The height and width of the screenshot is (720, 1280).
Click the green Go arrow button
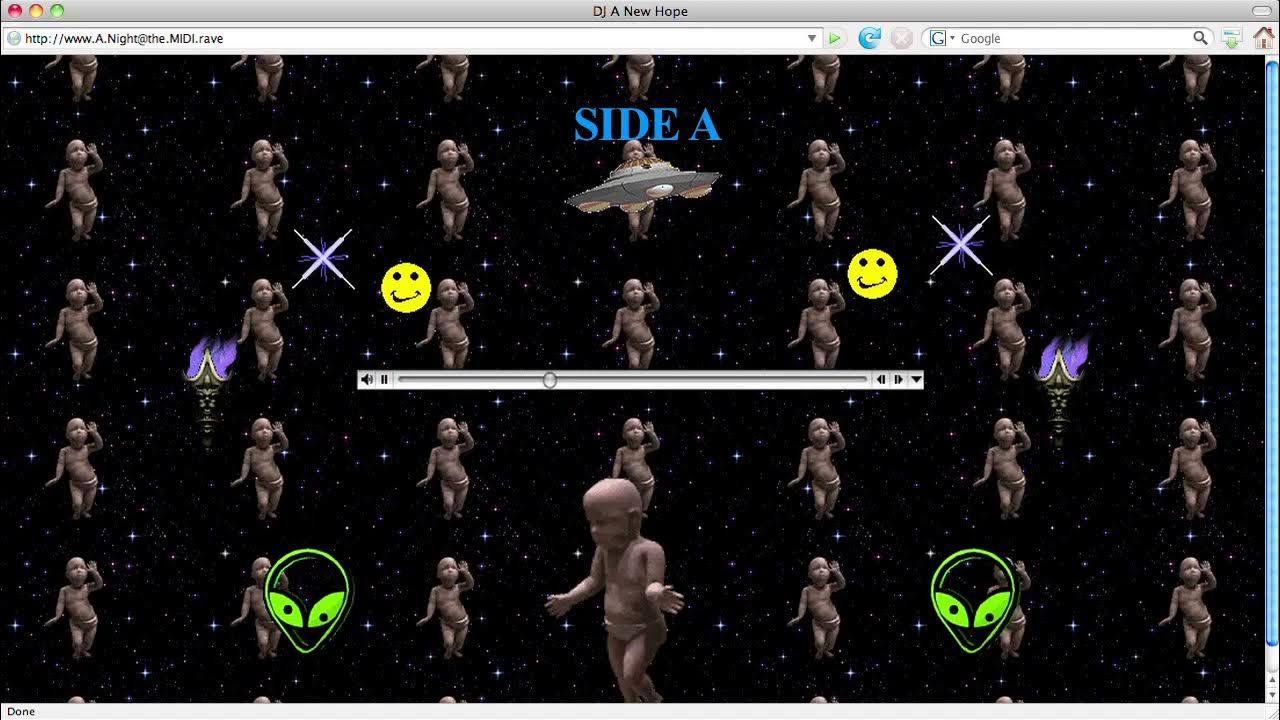click(x=835, y=38)
